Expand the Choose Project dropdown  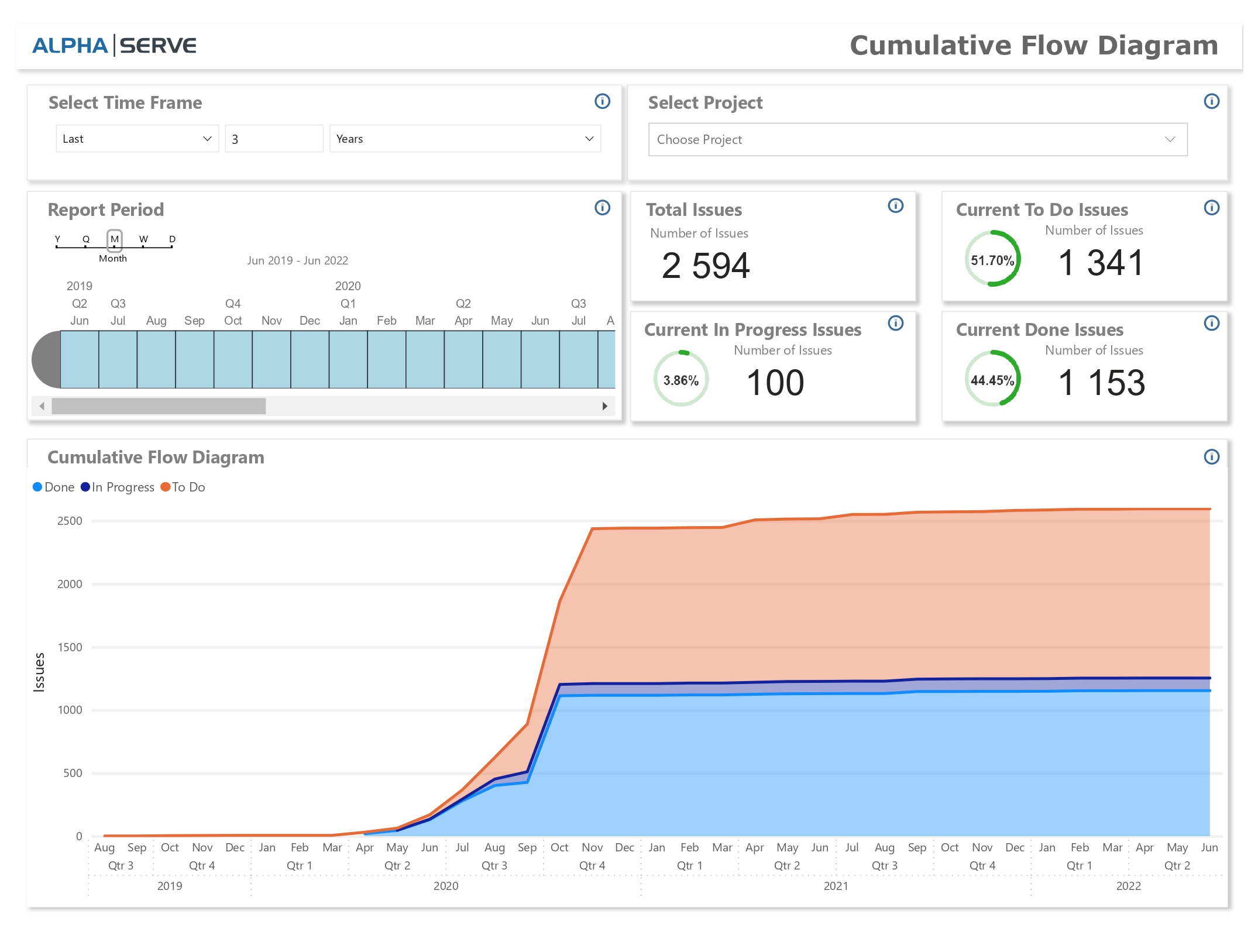pyautogui.click(x=917, y=139)
